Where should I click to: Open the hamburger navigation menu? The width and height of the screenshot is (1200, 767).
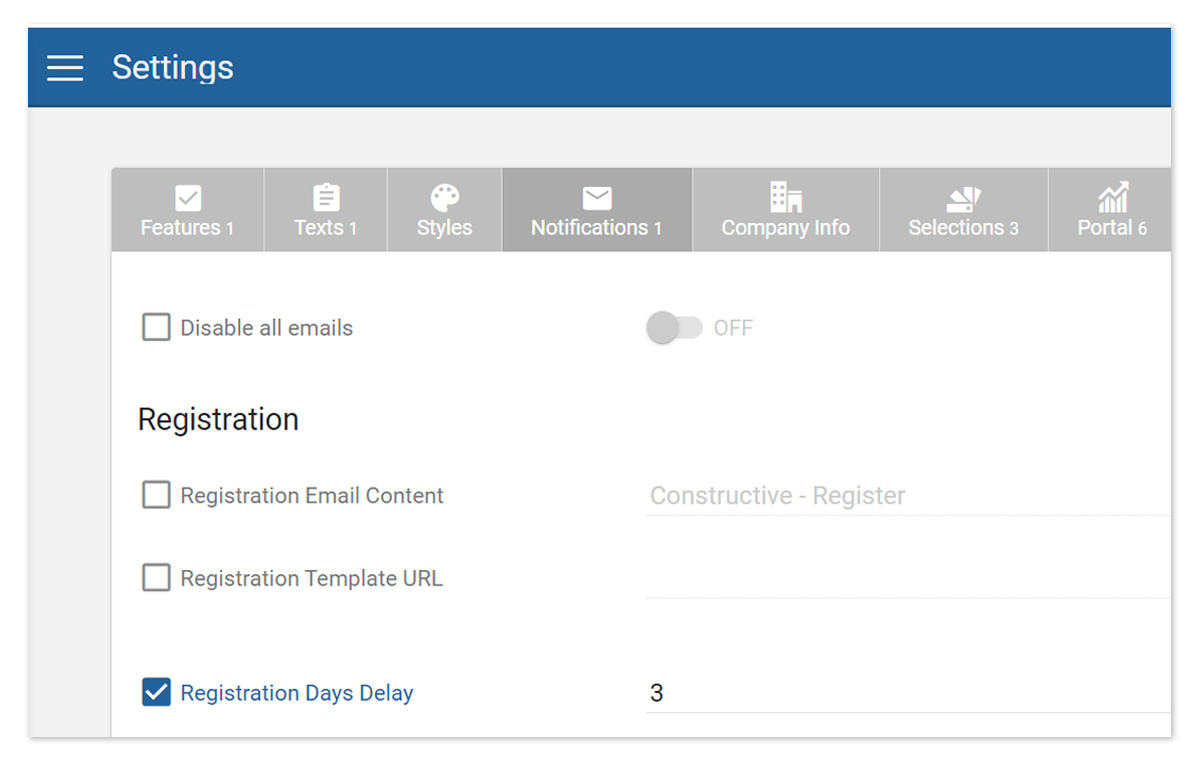click(65, 67)
